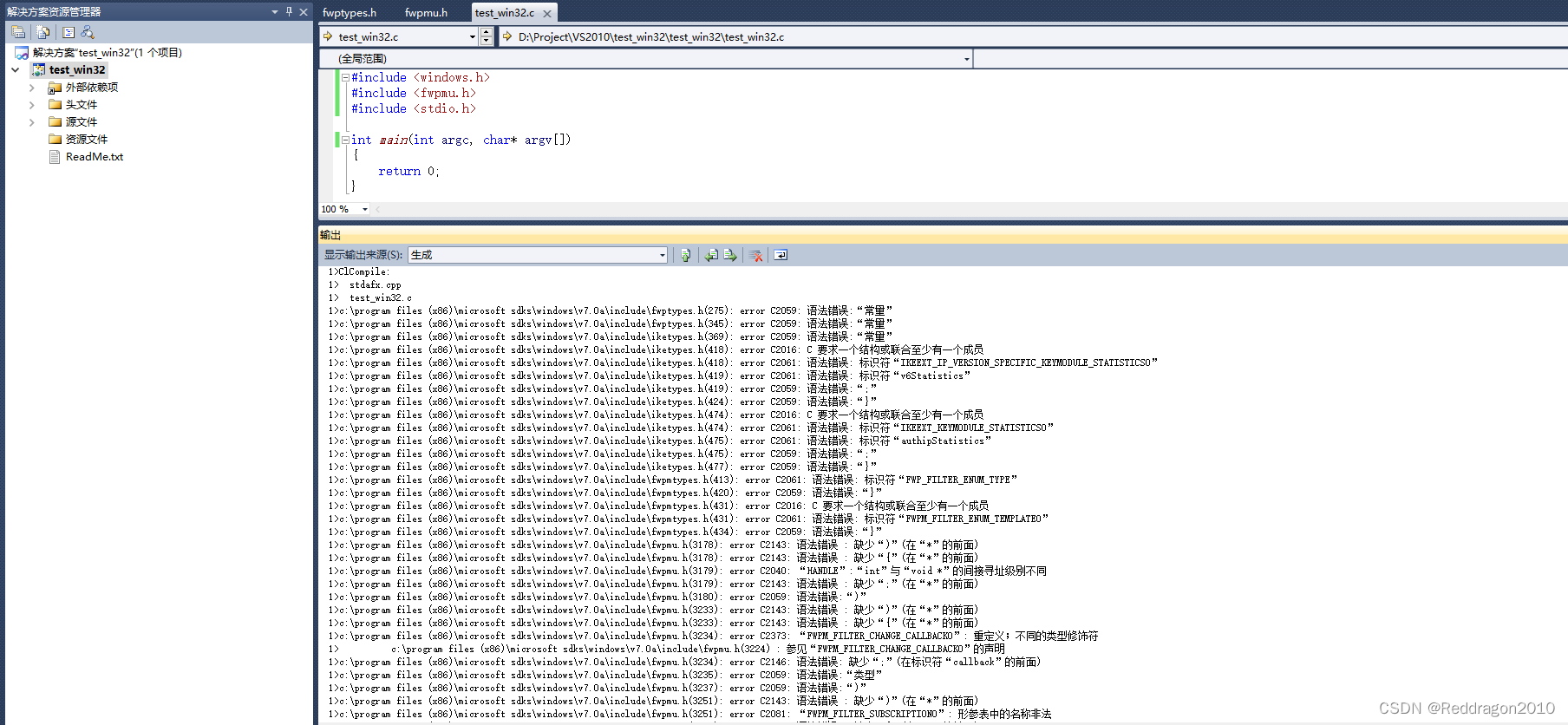Click the fwptypes.h(345) error C2059 line
The width and height of the screenshot is (1568, 725).
click(x=611, y=323)
